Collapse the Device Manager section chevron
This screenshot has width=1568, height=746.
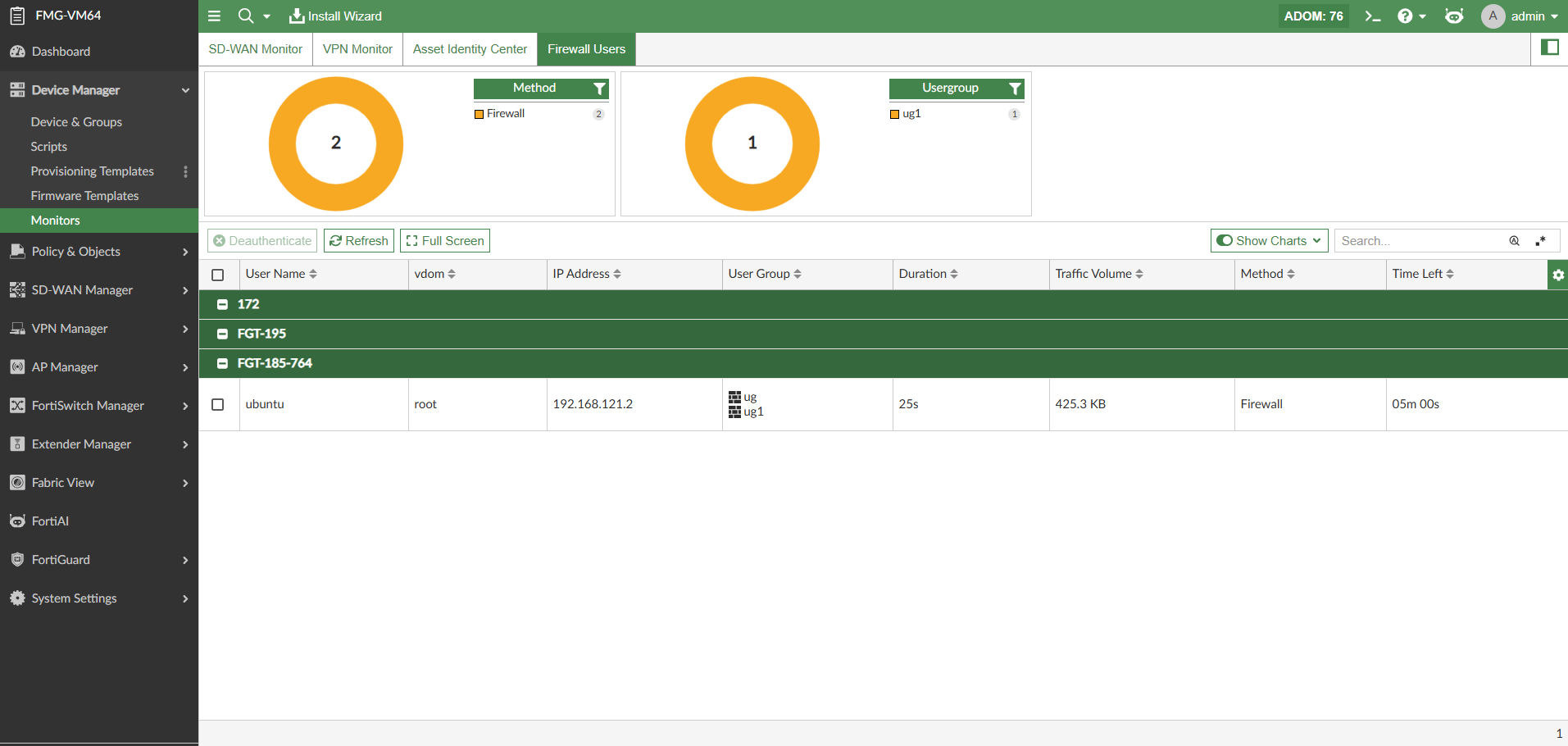(186, 90)
